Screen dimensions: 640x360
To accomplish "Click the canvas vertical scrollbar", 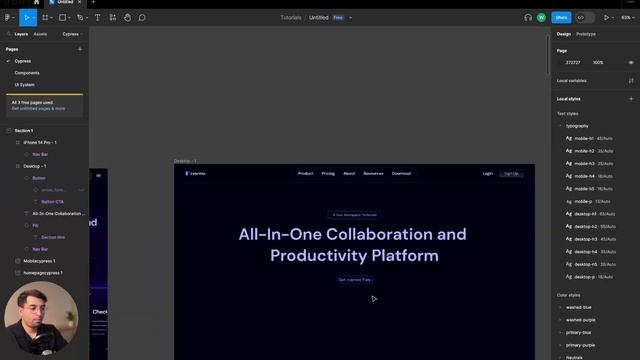I will click(x=548, y=54).
